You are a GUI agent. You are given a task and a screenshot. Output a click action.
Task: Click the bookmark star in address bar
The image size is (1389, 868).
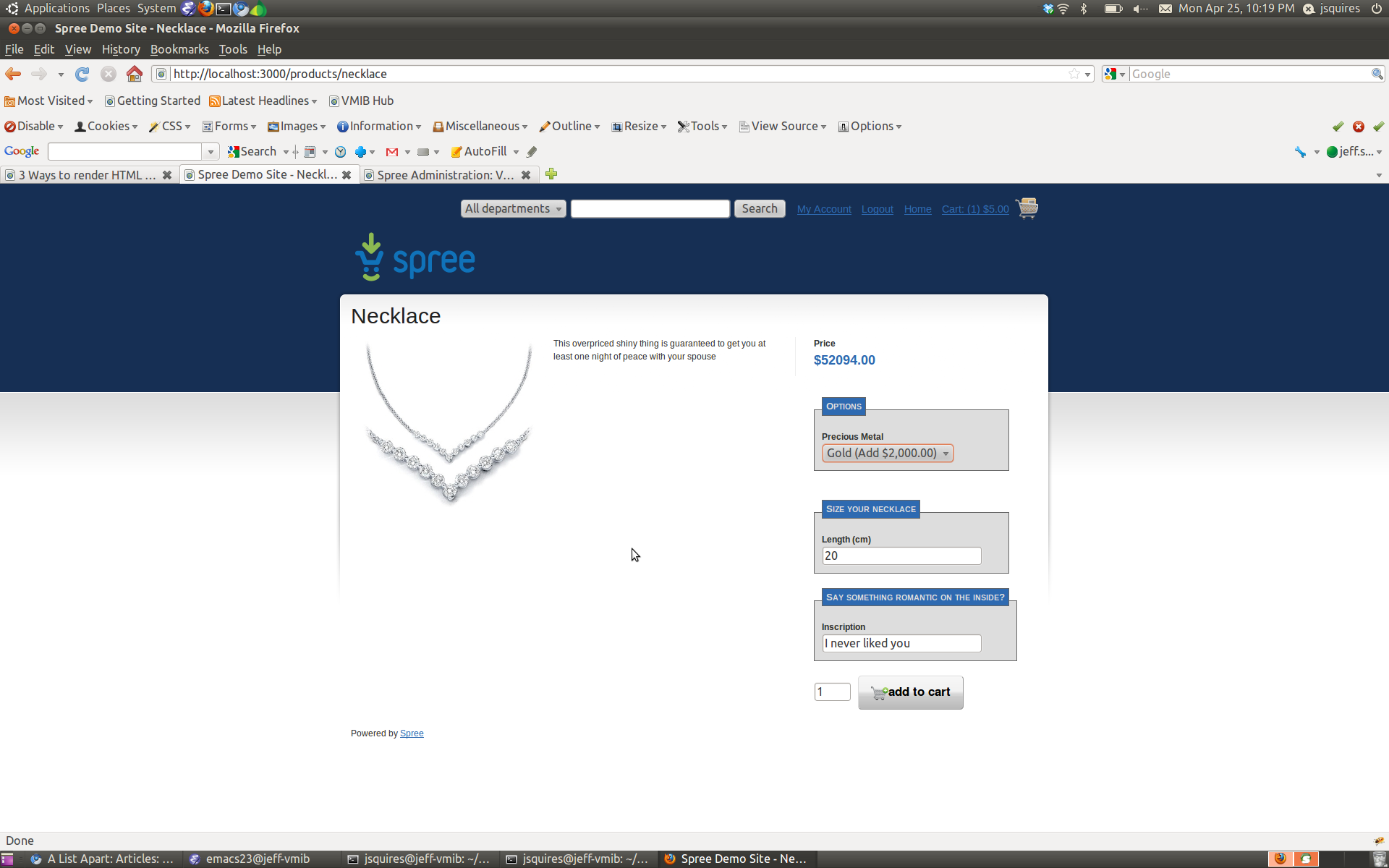point(1074,74)
